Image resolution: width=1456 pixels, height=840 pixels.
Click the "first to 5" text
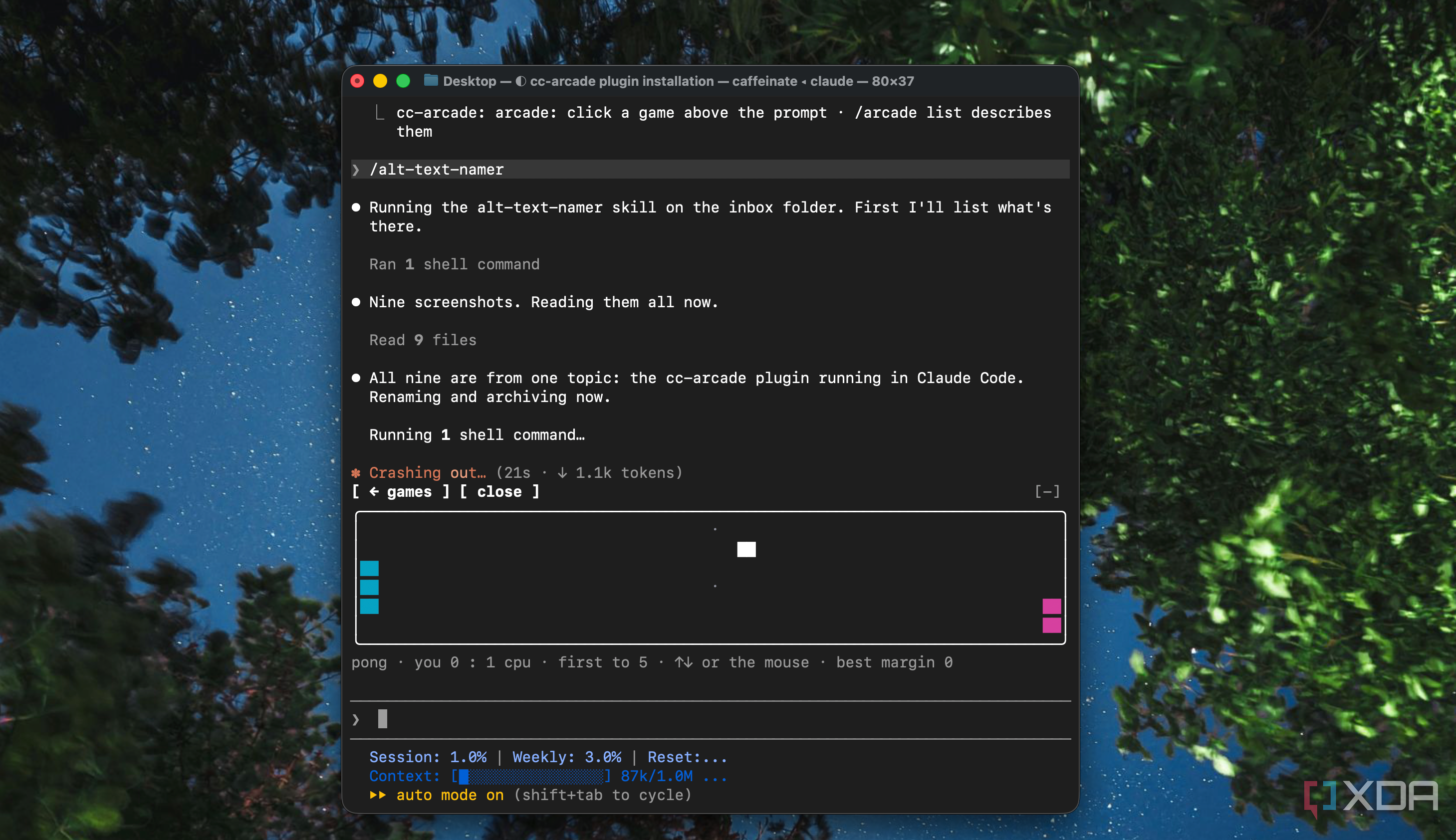[602, 662]
